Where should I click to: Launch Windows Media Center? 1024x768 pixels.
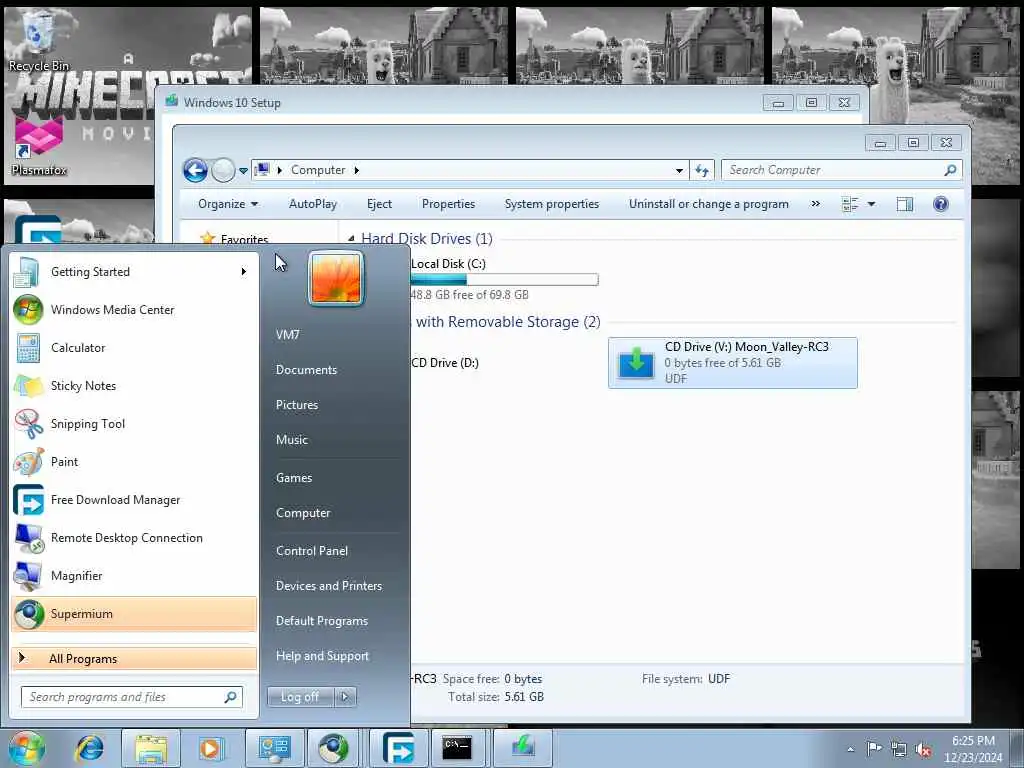click(x=134, y=310)
